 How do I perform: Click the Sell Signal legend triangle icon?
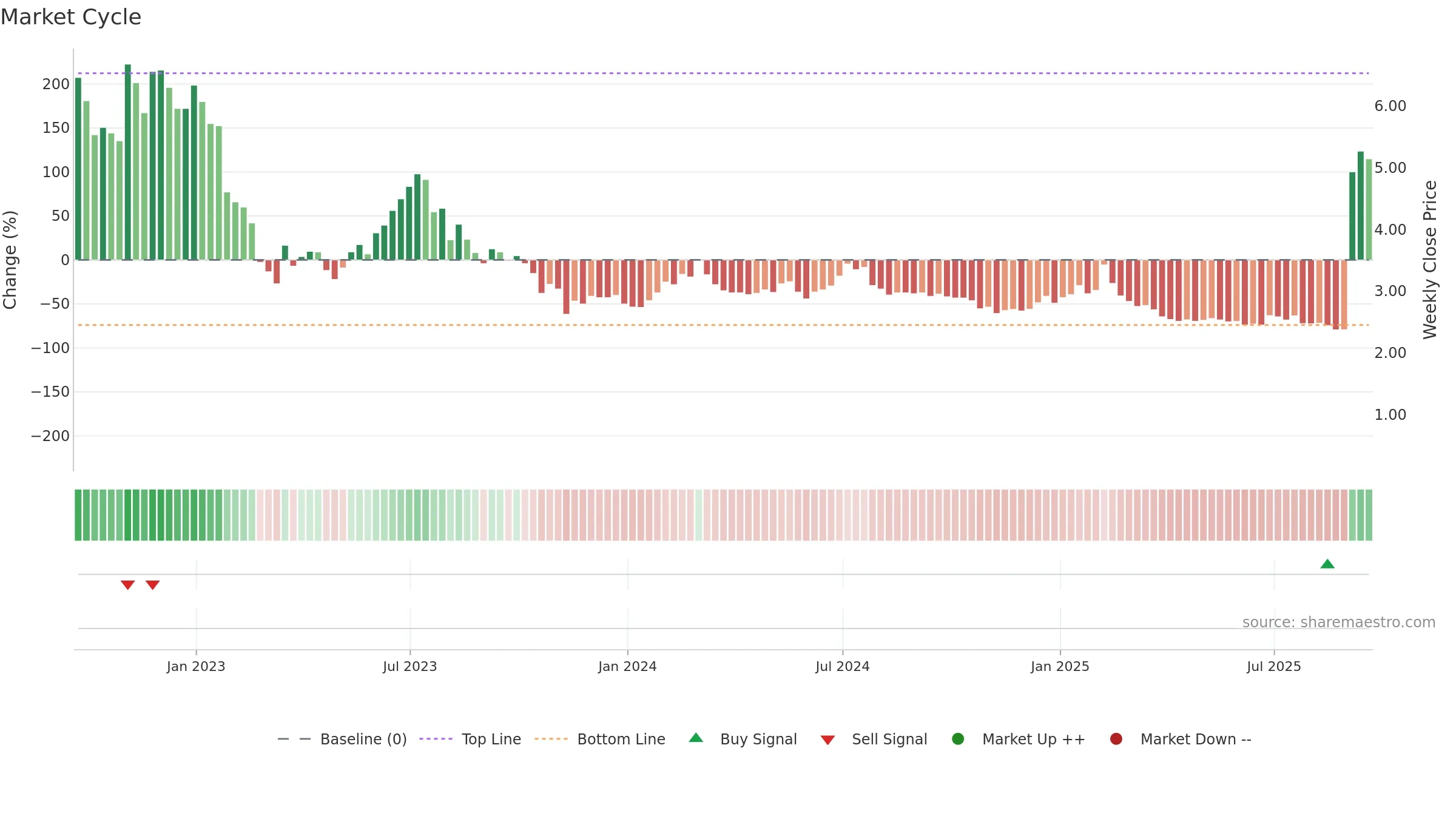[x=827, y=740]
